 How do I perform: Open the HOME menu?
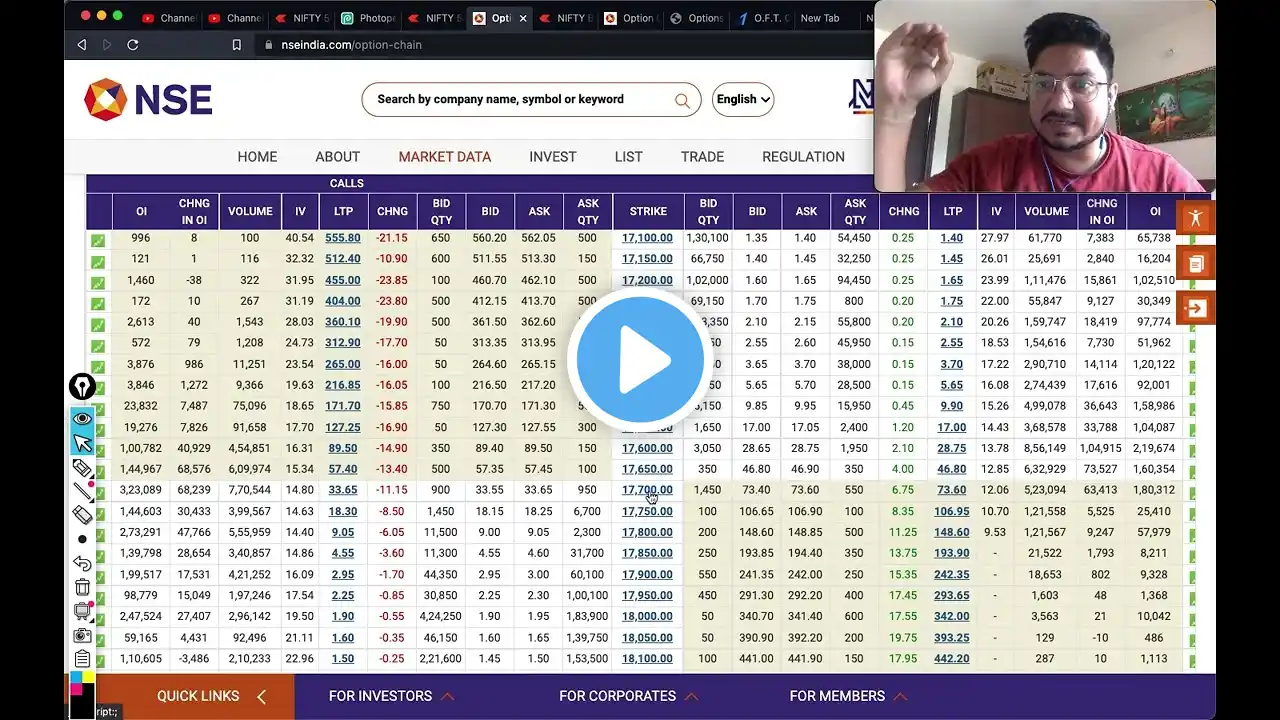[257, 157]
